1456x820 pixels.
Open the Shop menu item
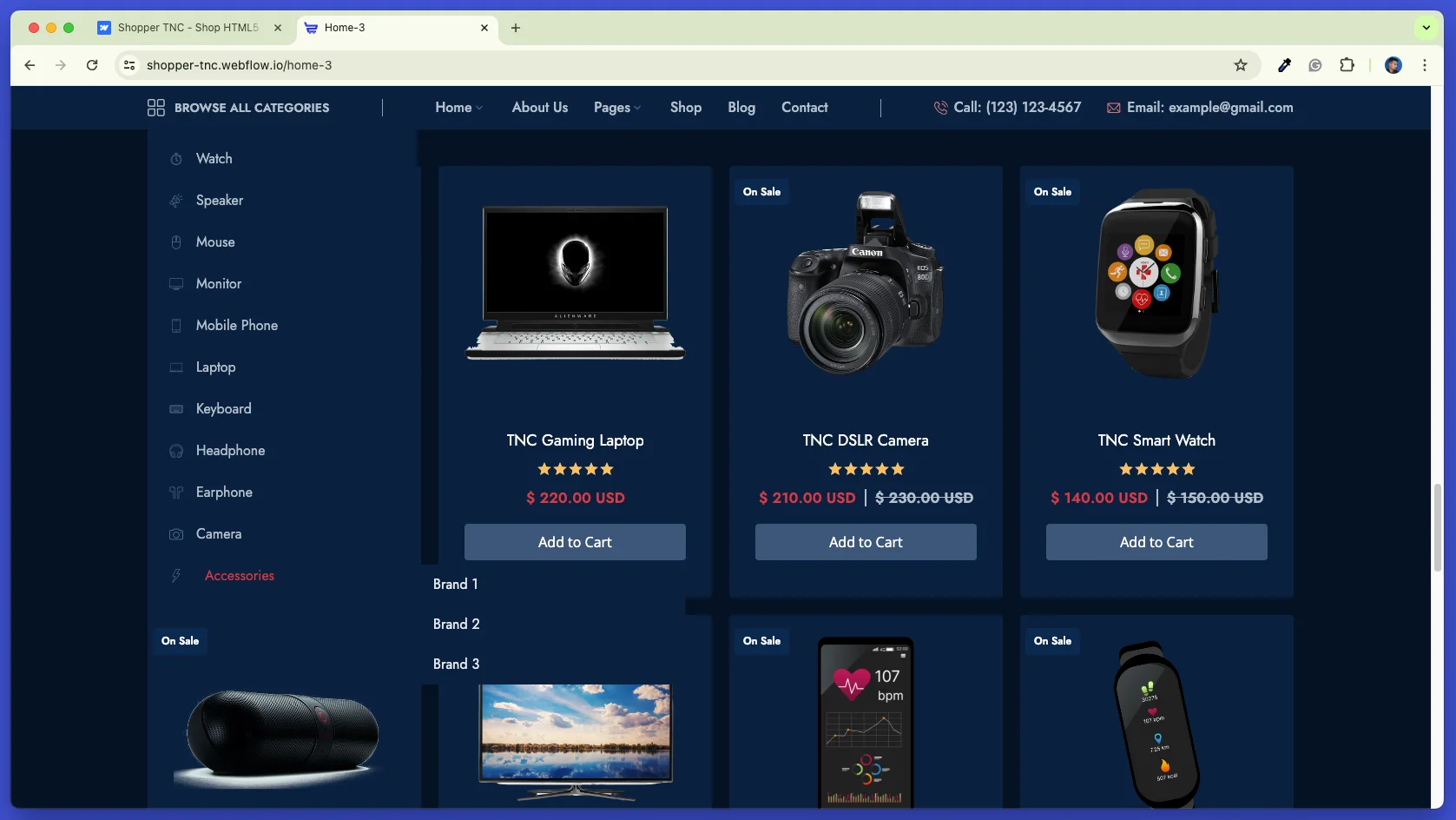coord(685,108)
